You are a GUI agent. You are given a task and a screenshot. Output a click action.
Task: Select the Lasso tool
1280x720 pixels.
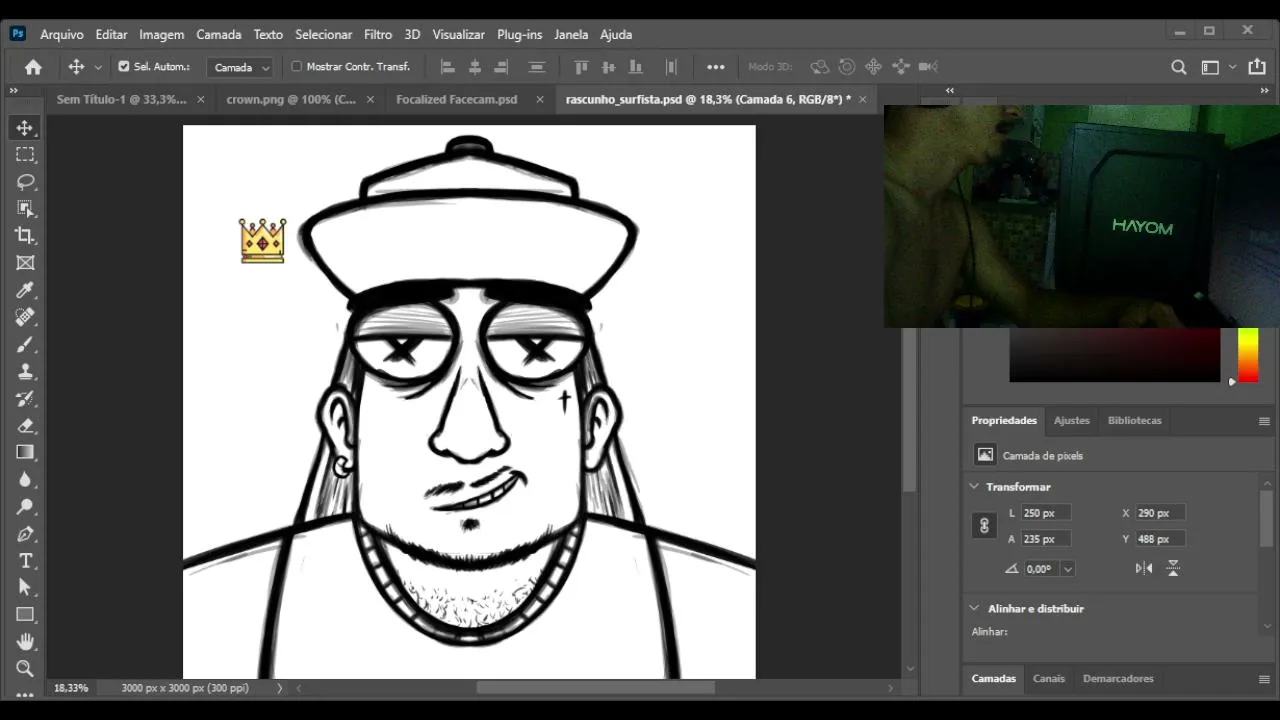click(25, 181)
